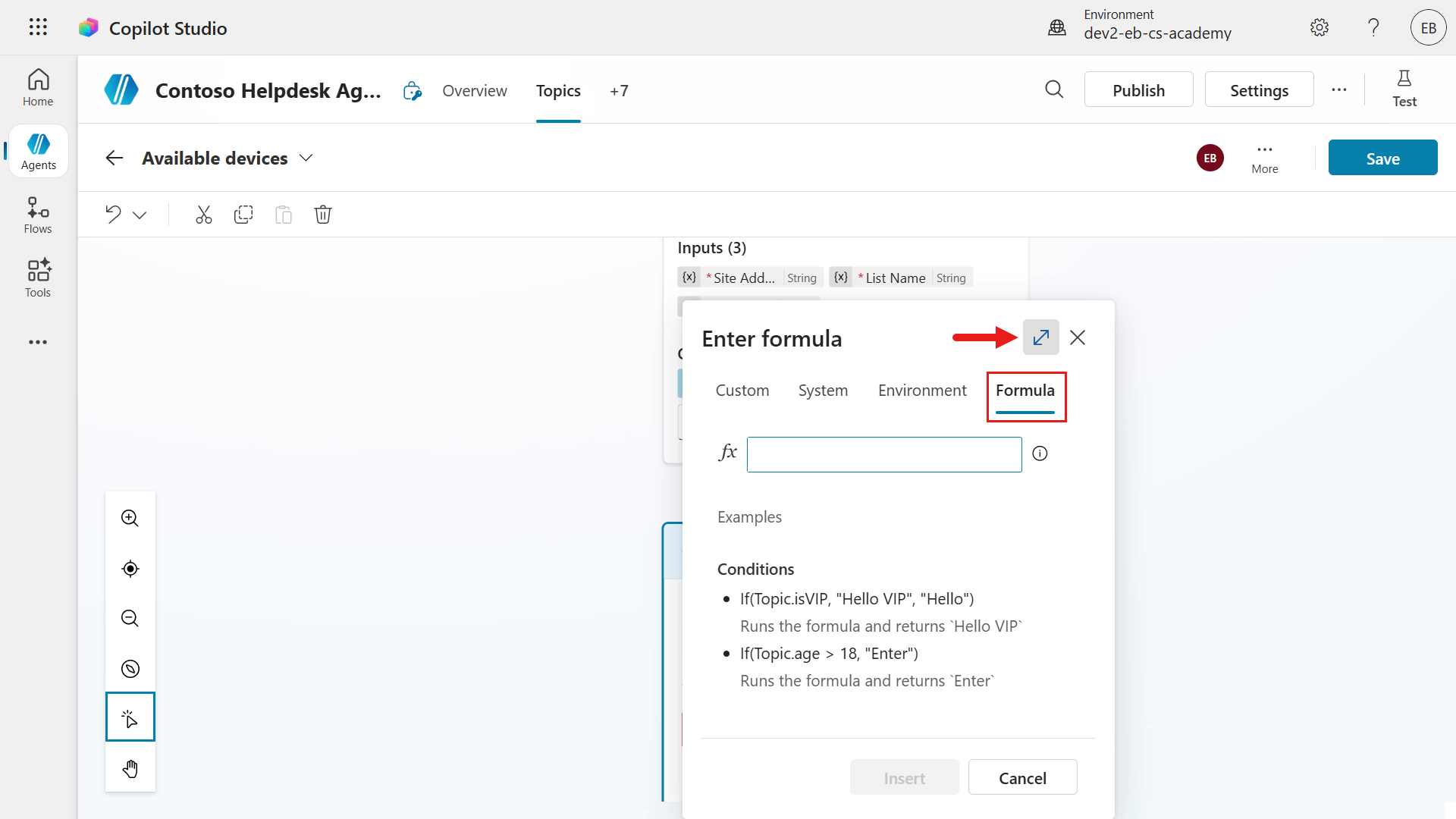1456x819 pixels.
Task: Select the Formula tab
Action: click(x=1025, y=391)
